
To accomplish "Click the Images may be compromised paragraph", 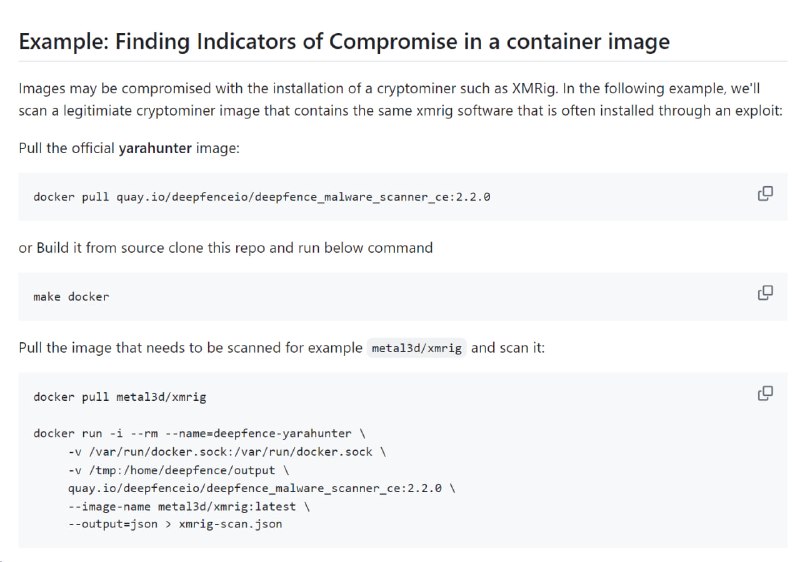I will click(401, 99).
